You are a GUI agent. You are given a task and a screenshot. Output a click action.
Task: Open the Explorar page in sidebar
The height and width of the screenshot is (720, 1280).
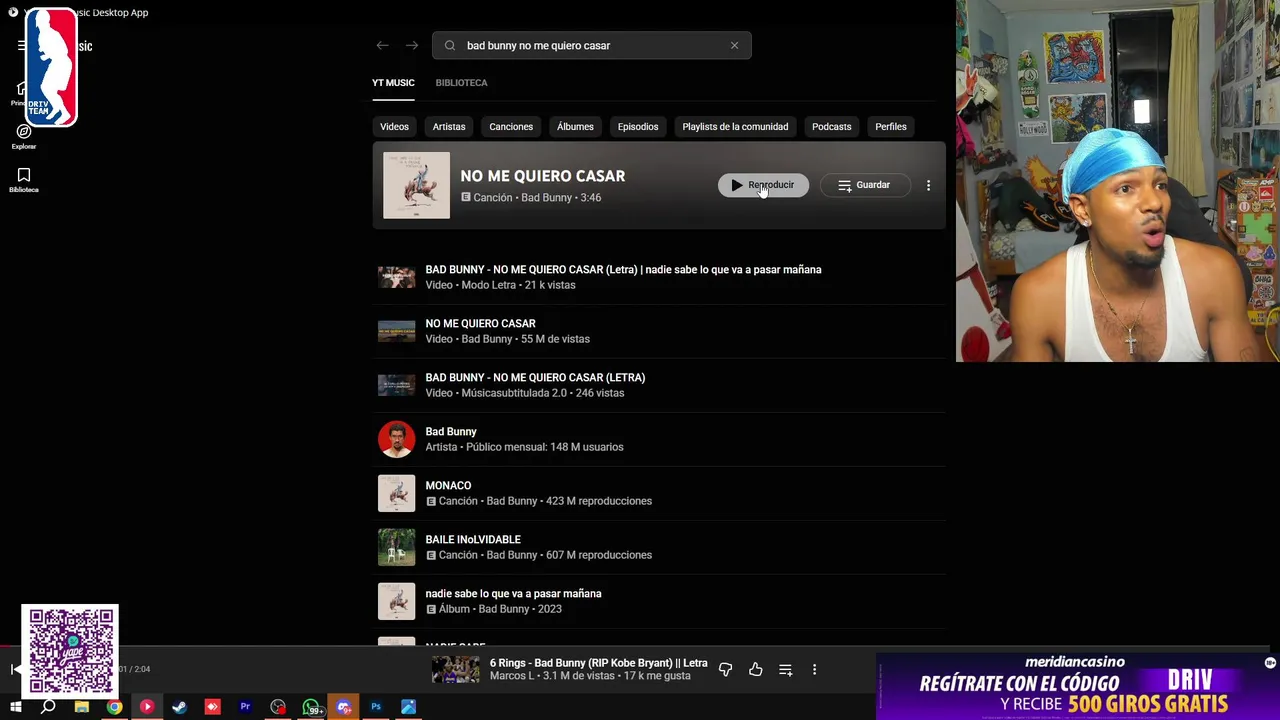click(24, 136)
